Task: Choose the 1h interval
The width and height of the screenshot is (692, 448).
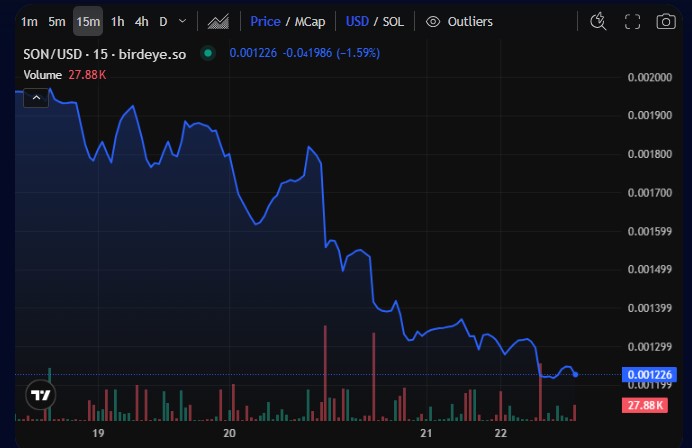Action: point(117,21)
